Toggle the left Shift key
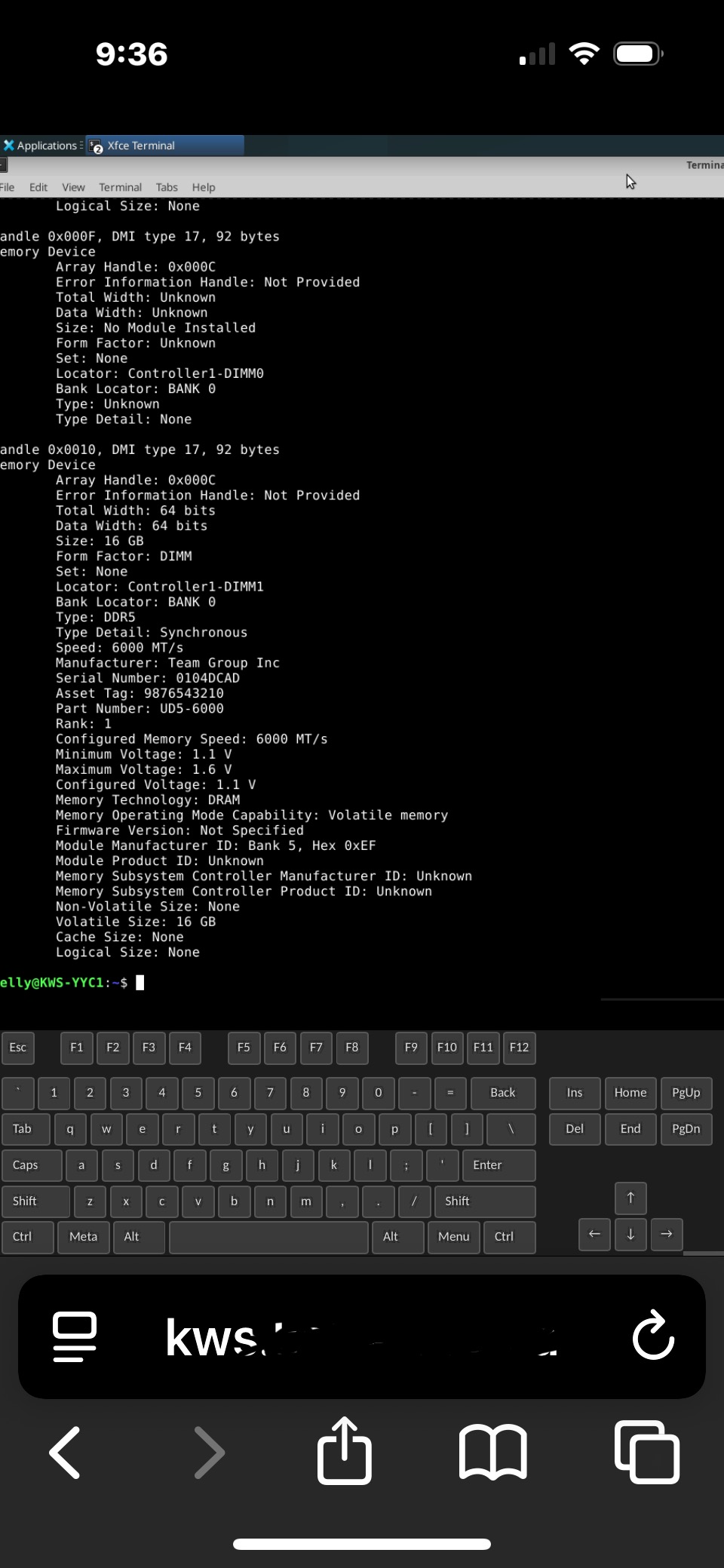 [35, 1201]
